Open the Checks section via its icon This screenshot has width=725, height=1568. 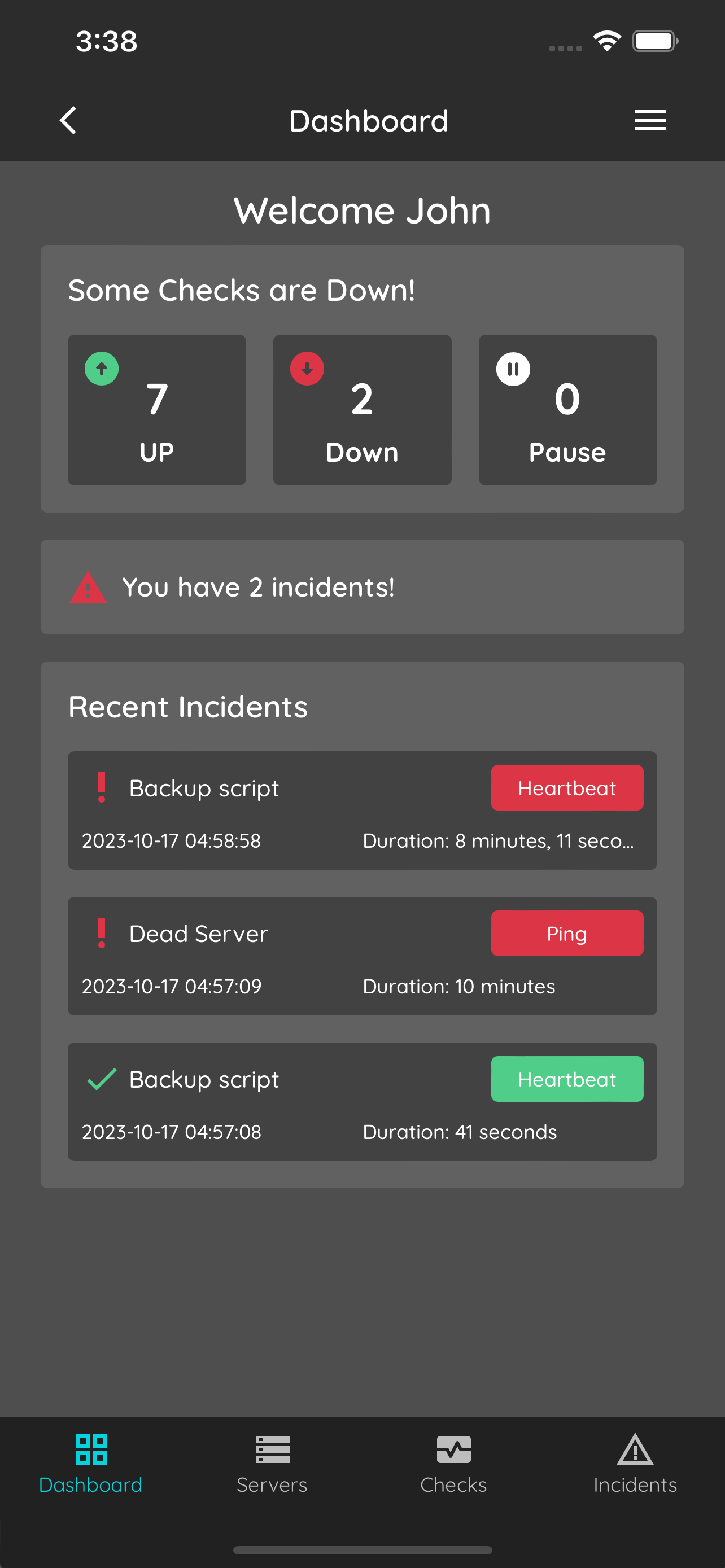(453, 1449)
